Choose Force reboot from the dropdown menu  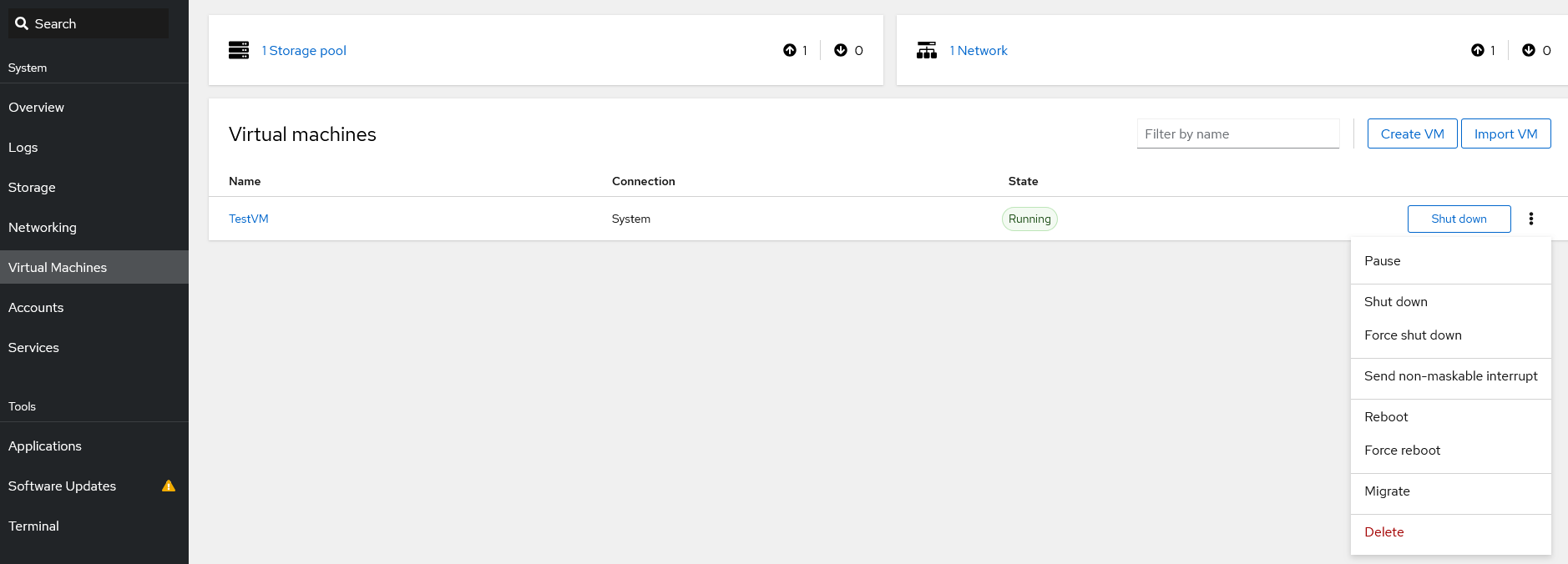(x=1402, y=451)
